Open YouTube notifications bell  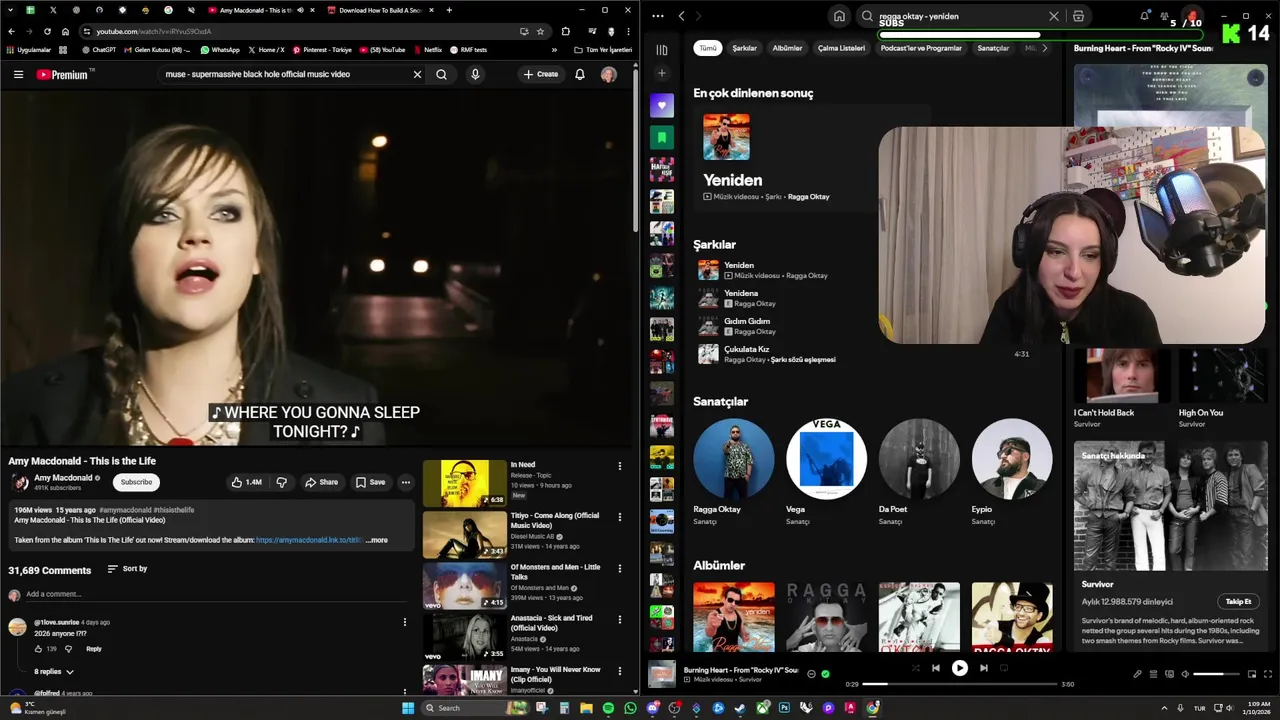point(579,74)
